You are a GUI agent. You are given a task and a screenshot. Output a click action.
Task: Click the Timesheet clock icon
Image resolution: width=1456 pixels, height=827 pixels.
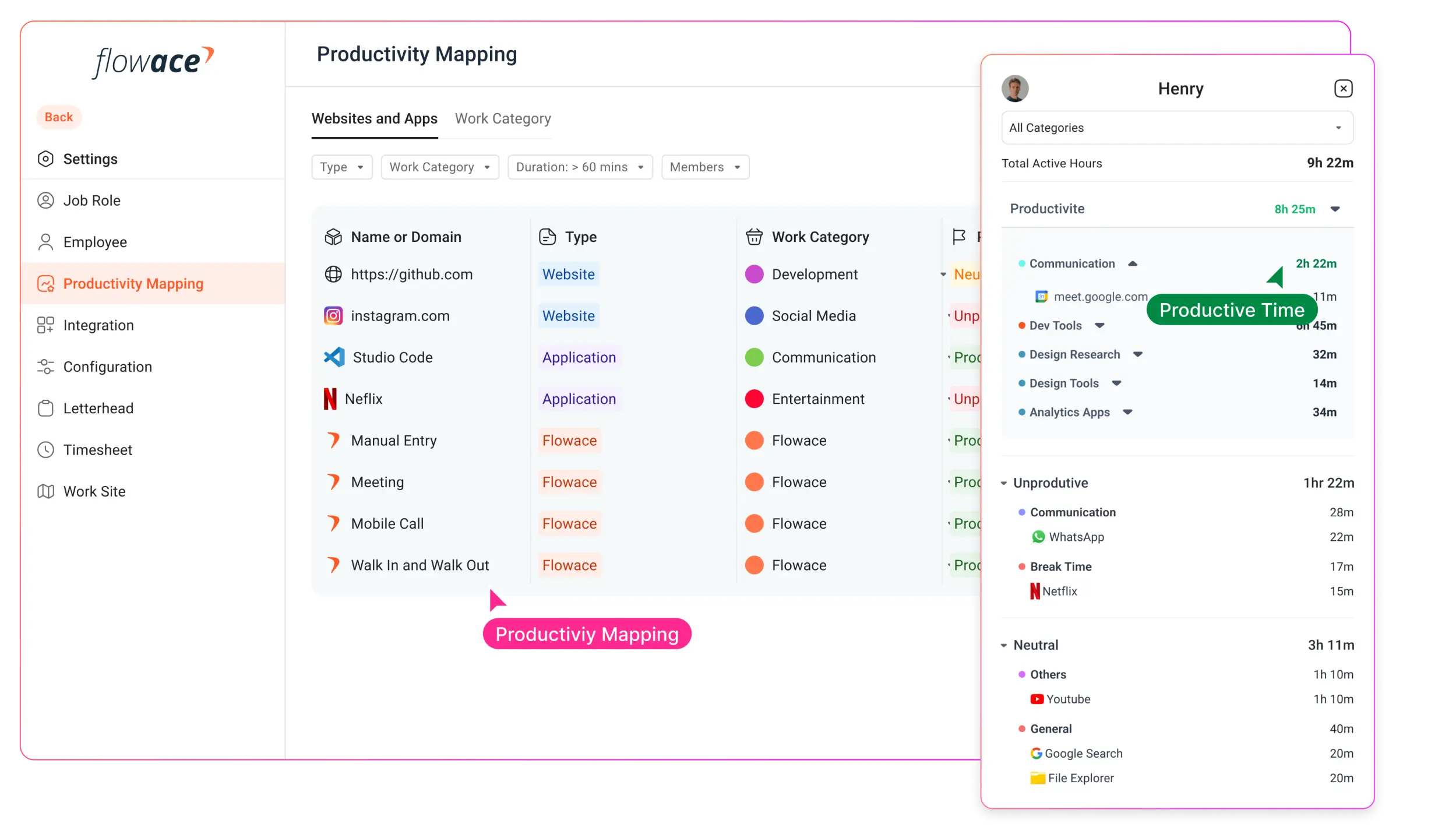click(x=45, y=450)
